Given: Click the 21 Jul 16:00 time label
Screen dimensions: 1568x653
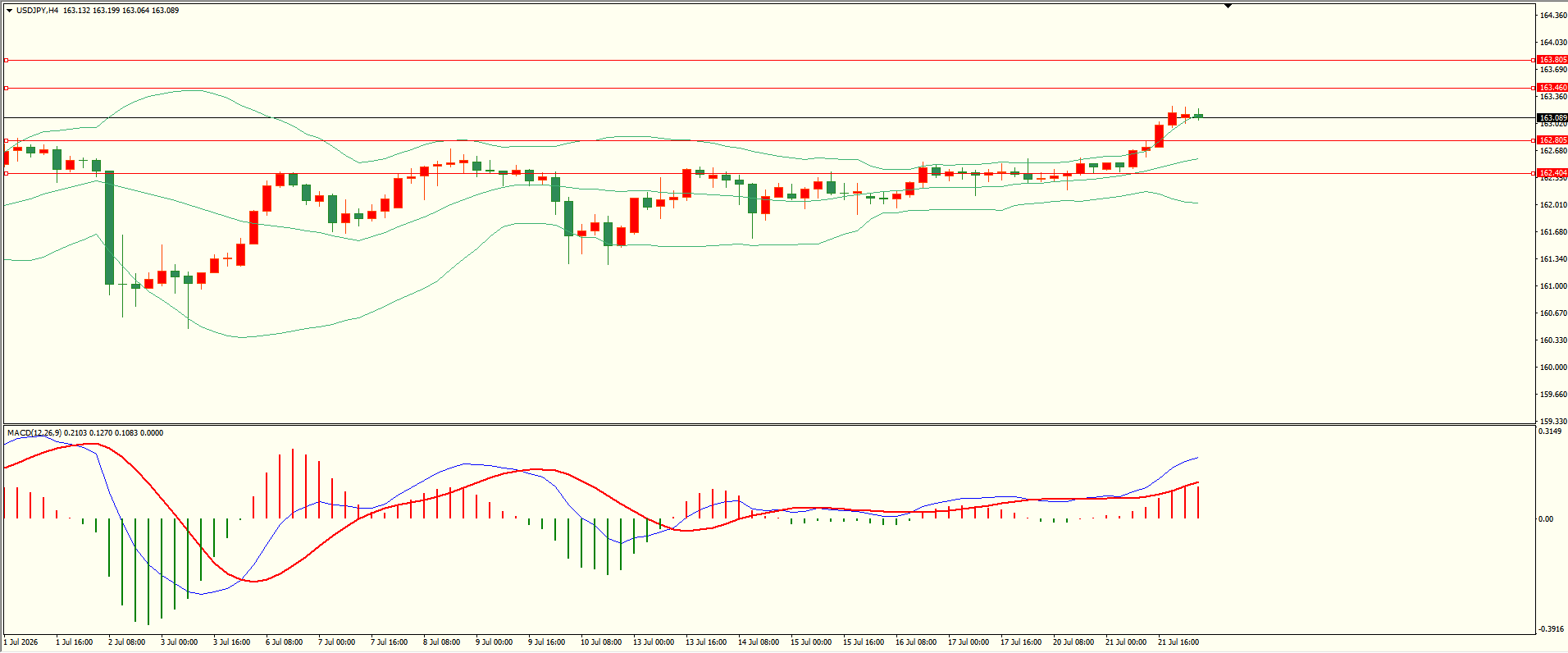Looking at the screenshot, I should point(1178,642).
